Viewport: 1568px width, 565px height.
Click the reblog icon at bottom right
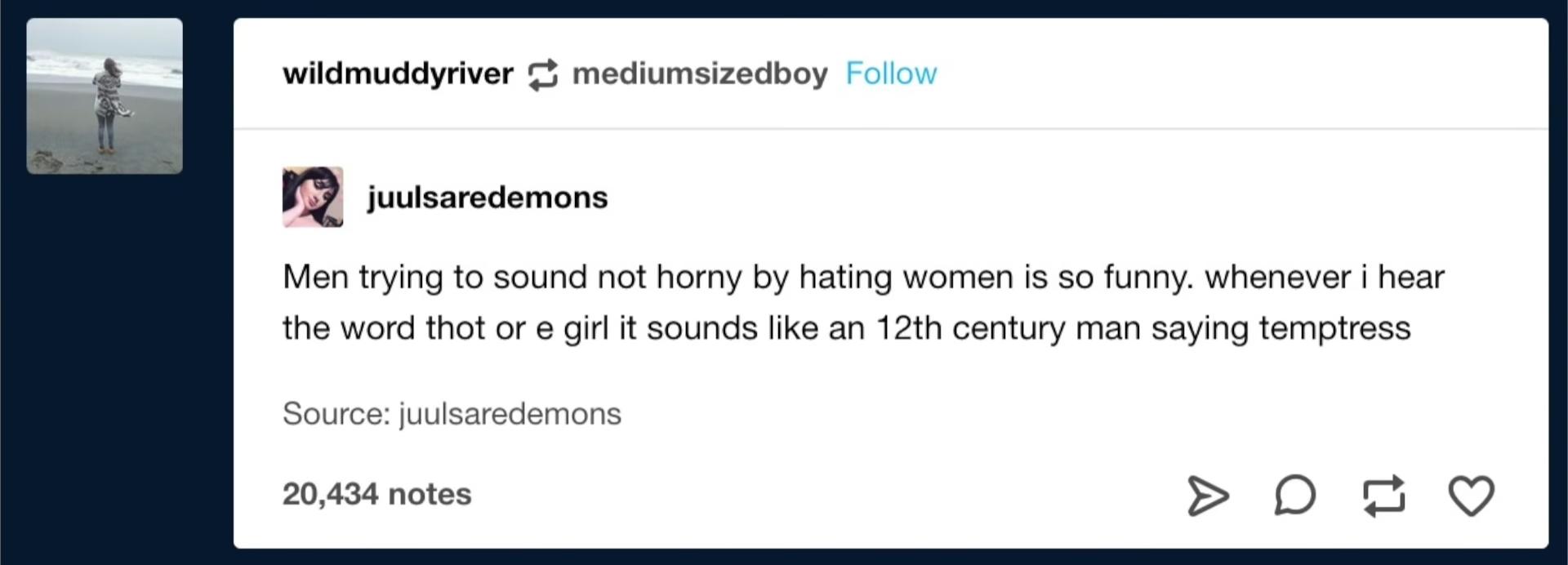tap(1384, 496)
